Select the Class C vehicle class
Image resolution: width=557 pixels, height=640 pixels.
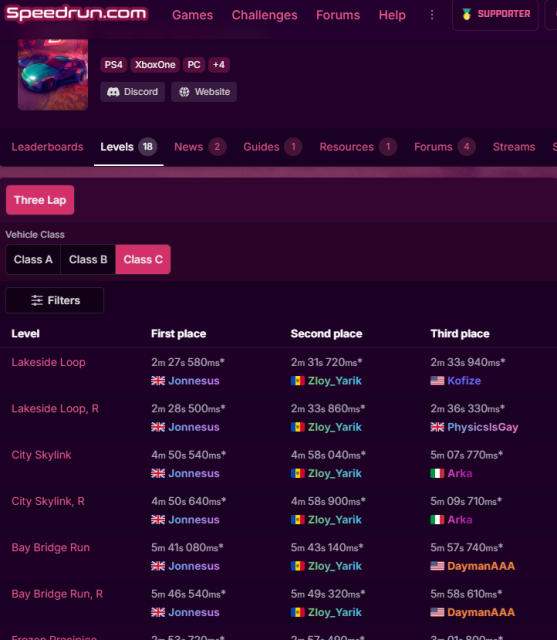(143, 260)
